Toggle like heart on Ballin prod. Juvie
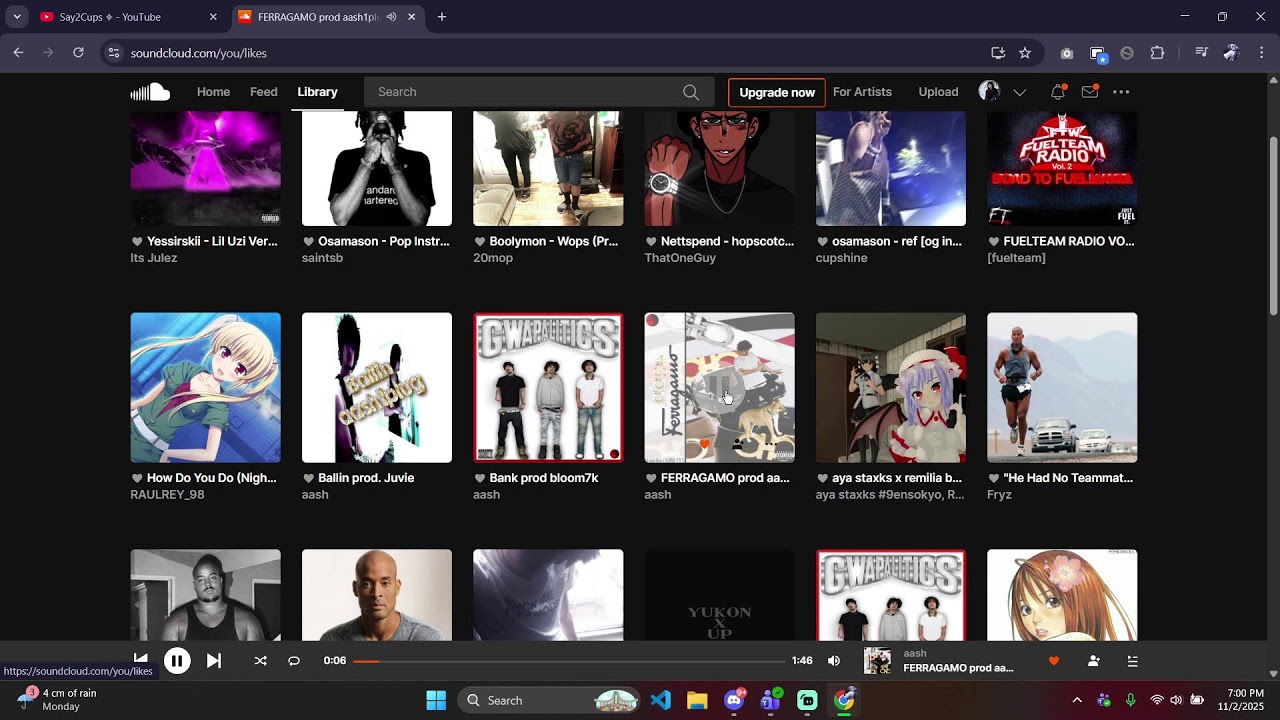The height and width of the screenshot is (720, 1280). [309, 478]
